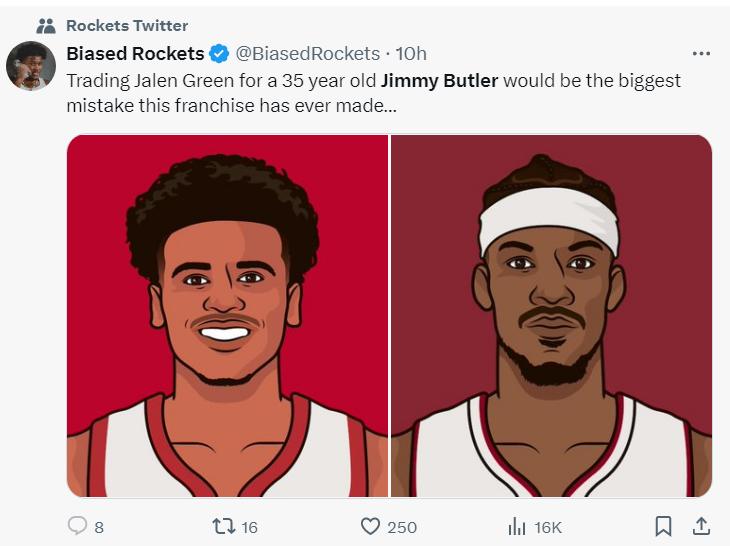Click the Rockets Twitter community people icon
The image size is (730, 546).
coord(45,25)
